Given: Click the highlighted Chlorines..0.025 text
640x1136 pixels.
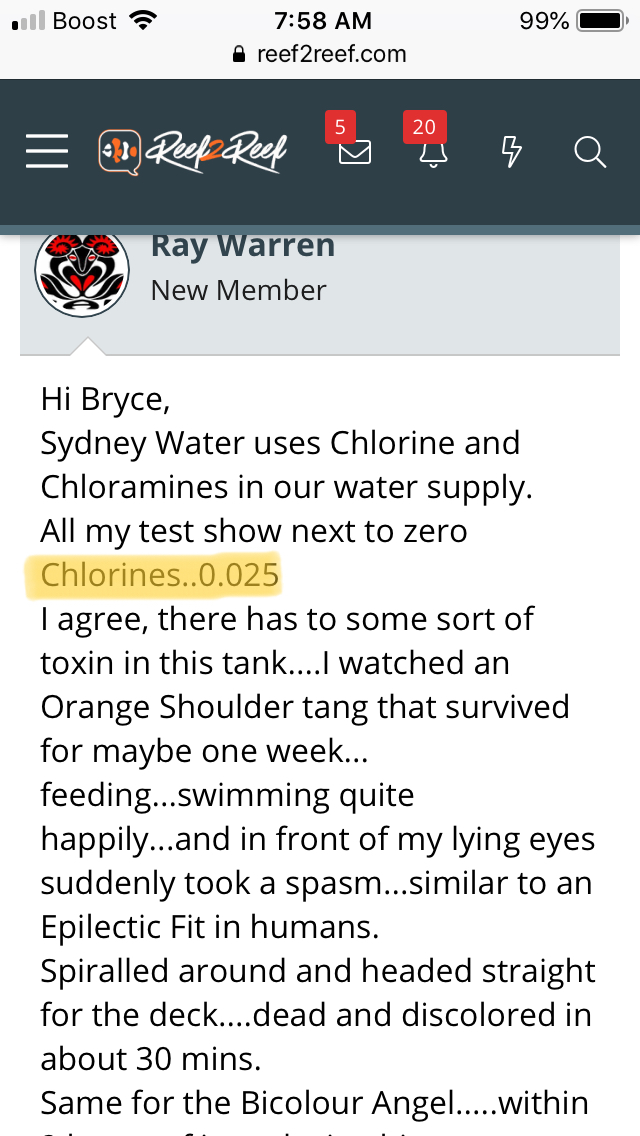Looking at the screenshot, I should tap(160, 575).
